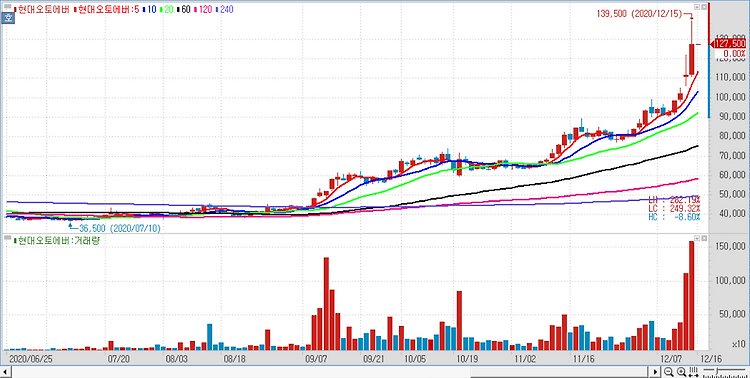Click the 70,000 price axis label
Viewport: 750px width, 378px height.
[x=733, y=156]
